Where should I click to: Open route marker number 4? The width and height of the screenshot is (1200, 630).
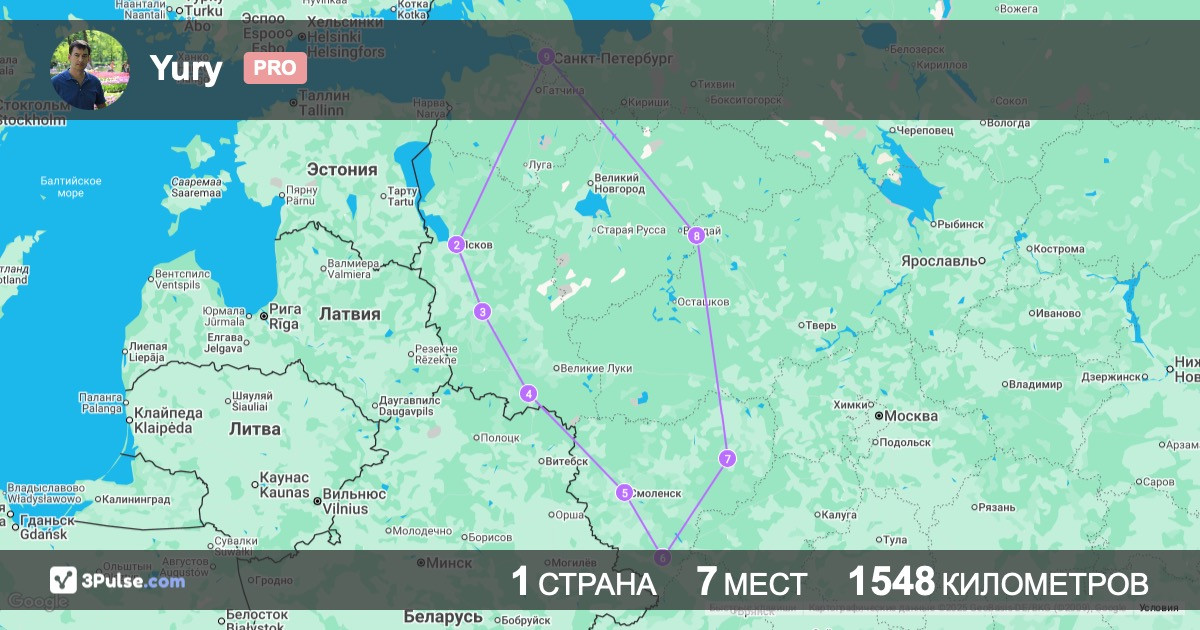click(x=528, y=394)
